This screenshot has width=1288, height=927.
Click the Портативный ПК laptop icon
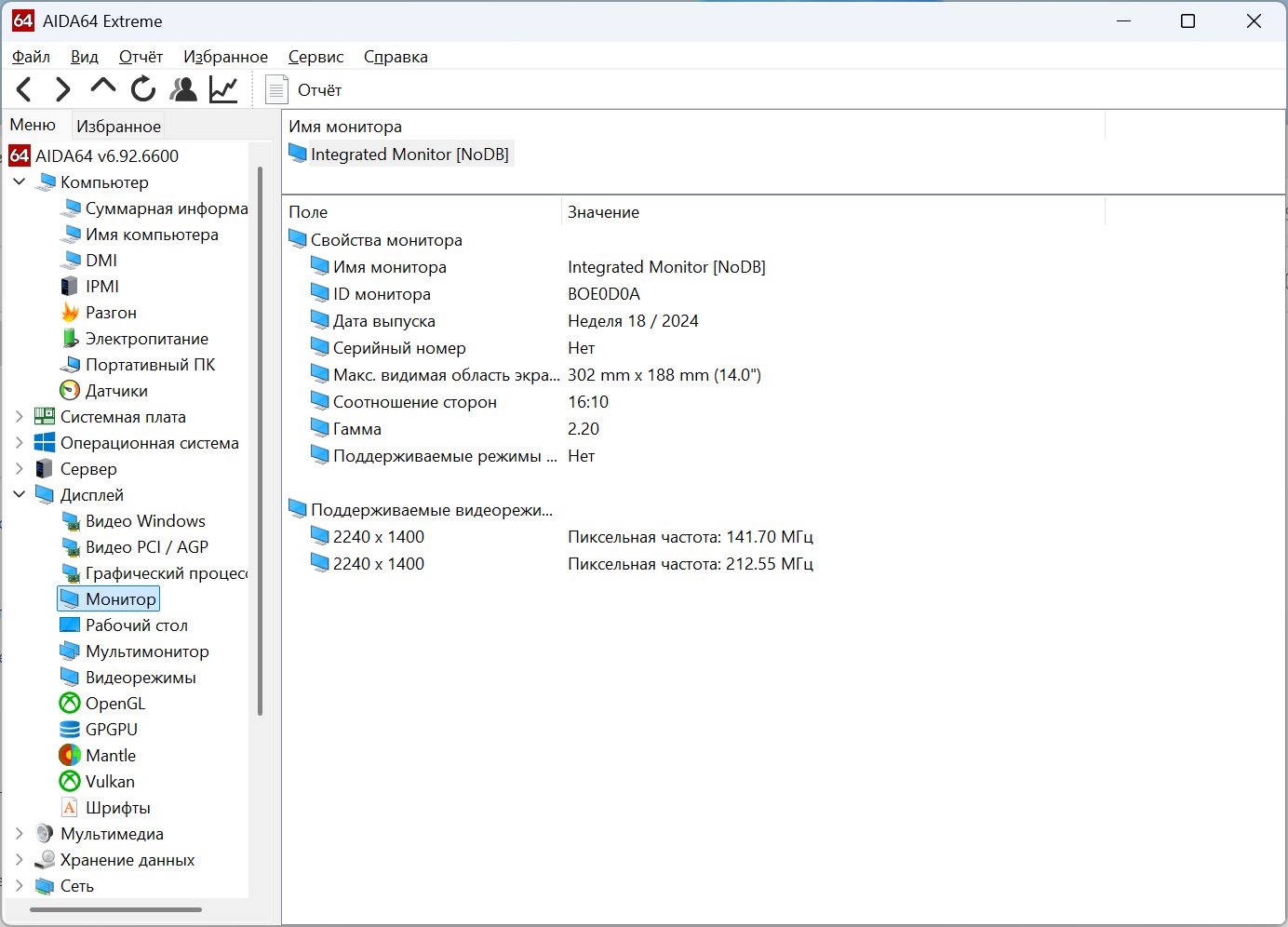[x=70, y=364]
